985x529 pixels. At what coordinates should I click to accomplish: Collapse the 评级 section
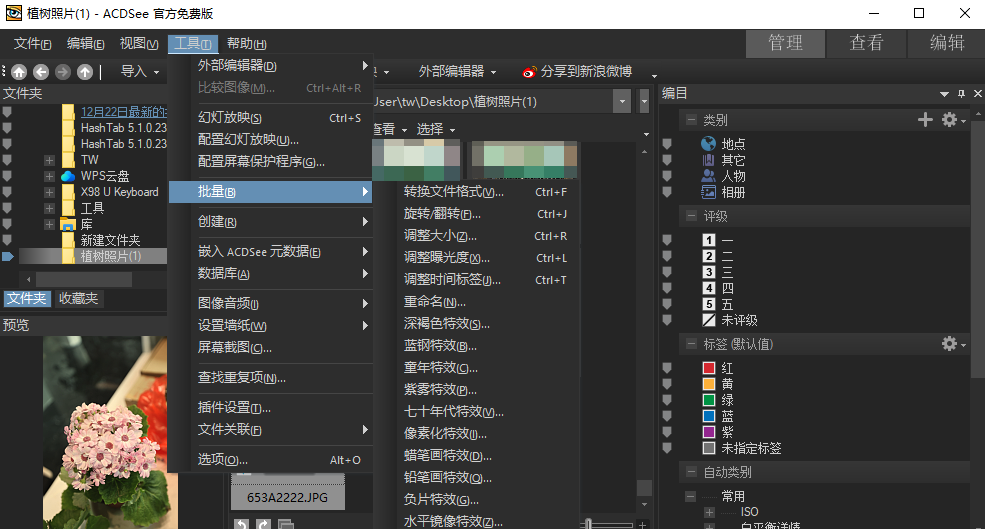click(691, 216)
